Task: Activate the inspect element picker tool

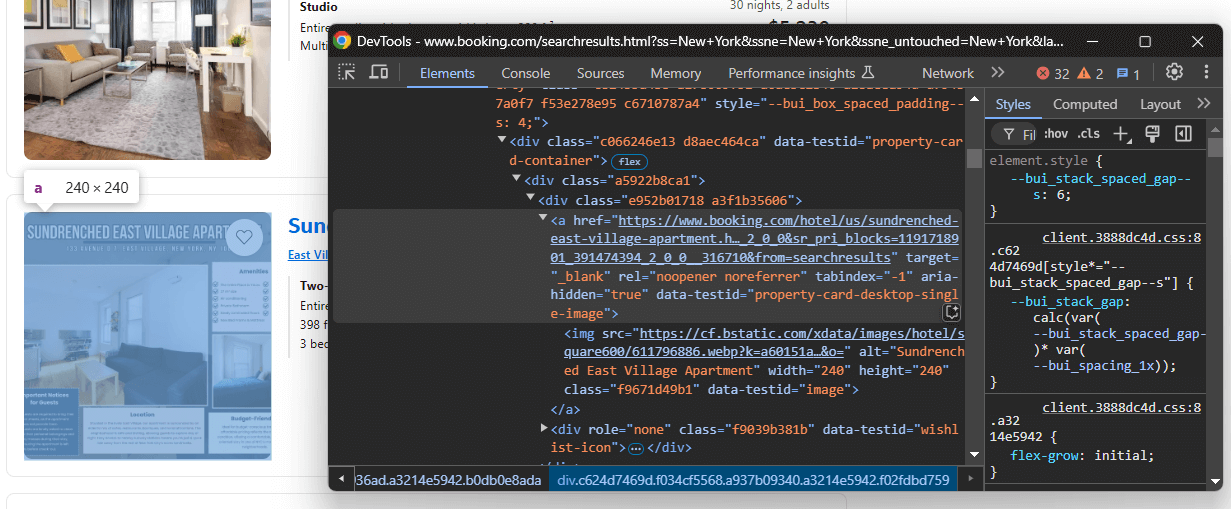Action: [347, 73]
